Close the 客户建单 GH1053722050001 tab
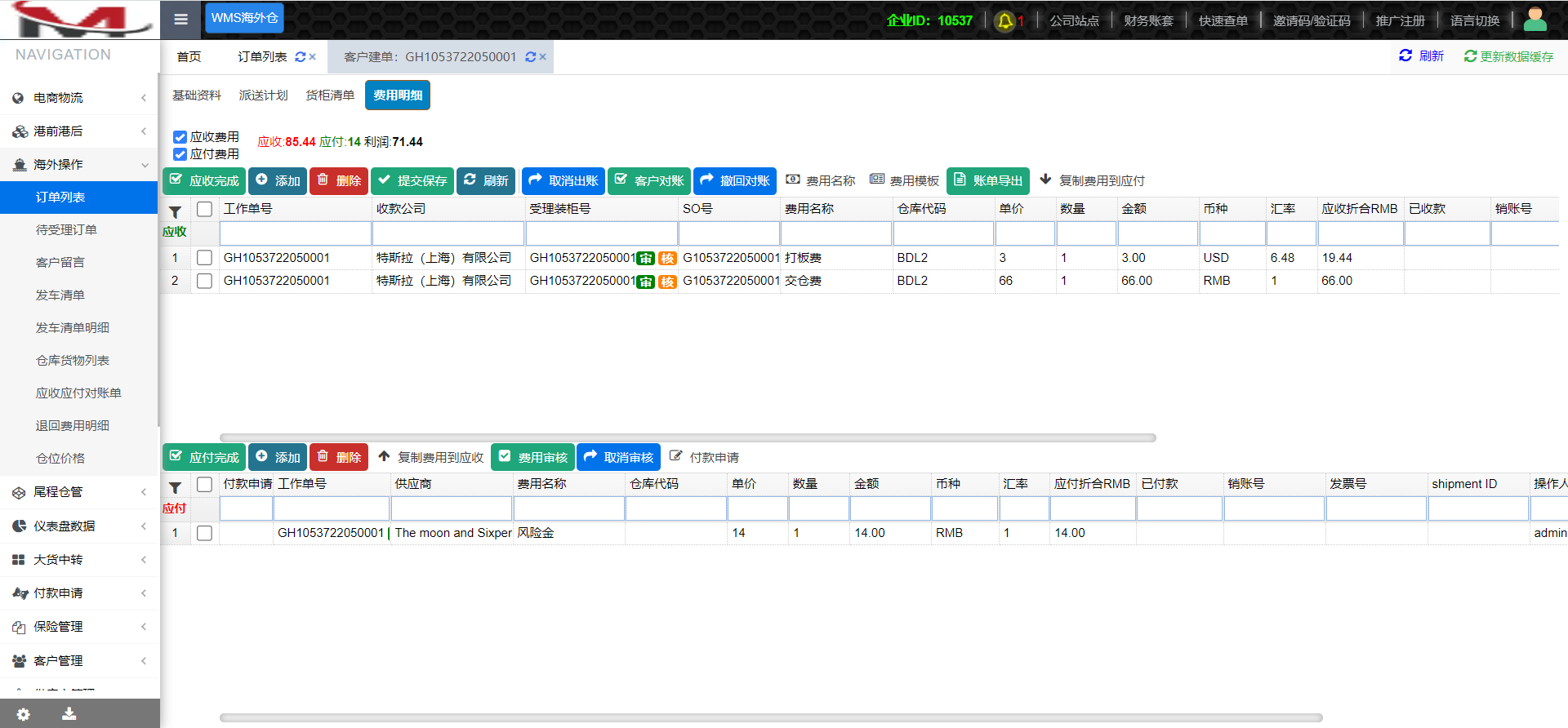 point(542,57)
